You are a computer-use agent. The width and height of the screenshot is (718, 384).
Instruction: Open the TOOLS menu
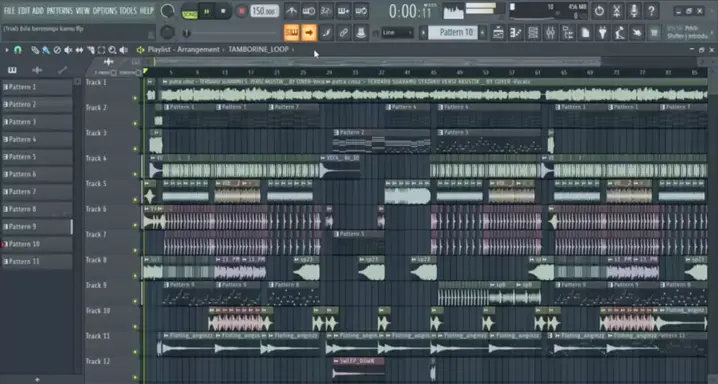tap(128, 11)
